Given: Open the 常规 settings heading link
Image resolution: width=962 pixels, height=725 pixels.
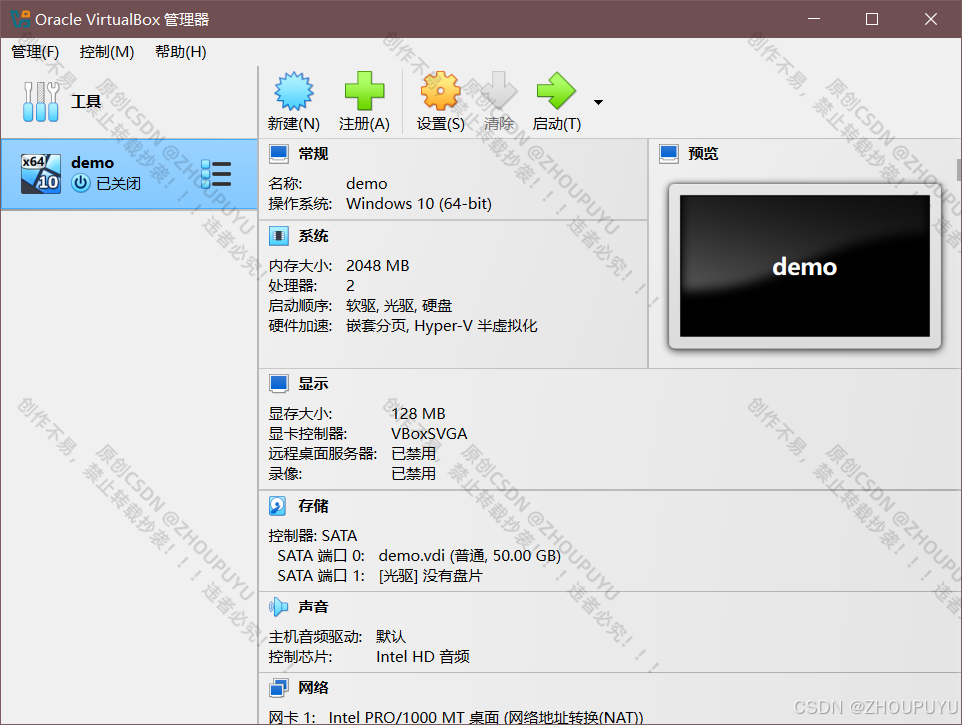Looking at the screenshot, I should (x=314, y=154).
